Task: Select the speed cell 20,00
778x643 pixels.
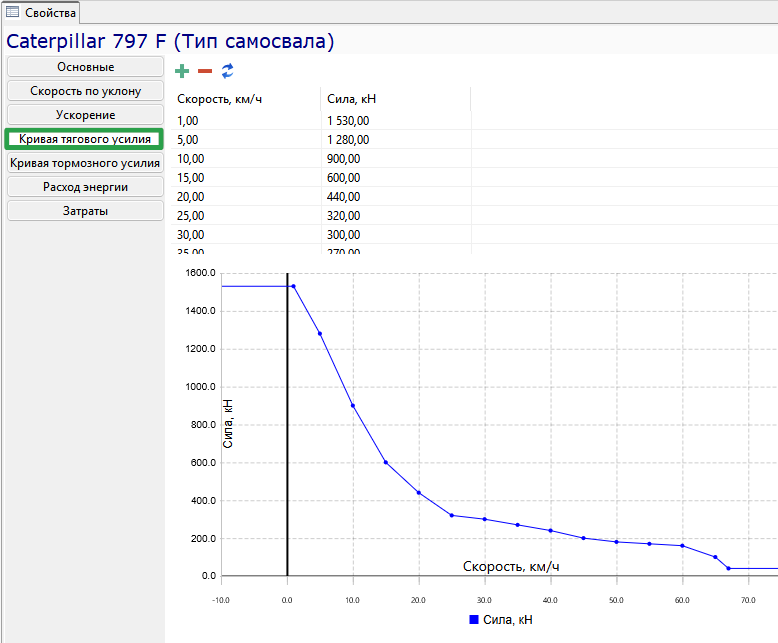Action: click(246, 196)
